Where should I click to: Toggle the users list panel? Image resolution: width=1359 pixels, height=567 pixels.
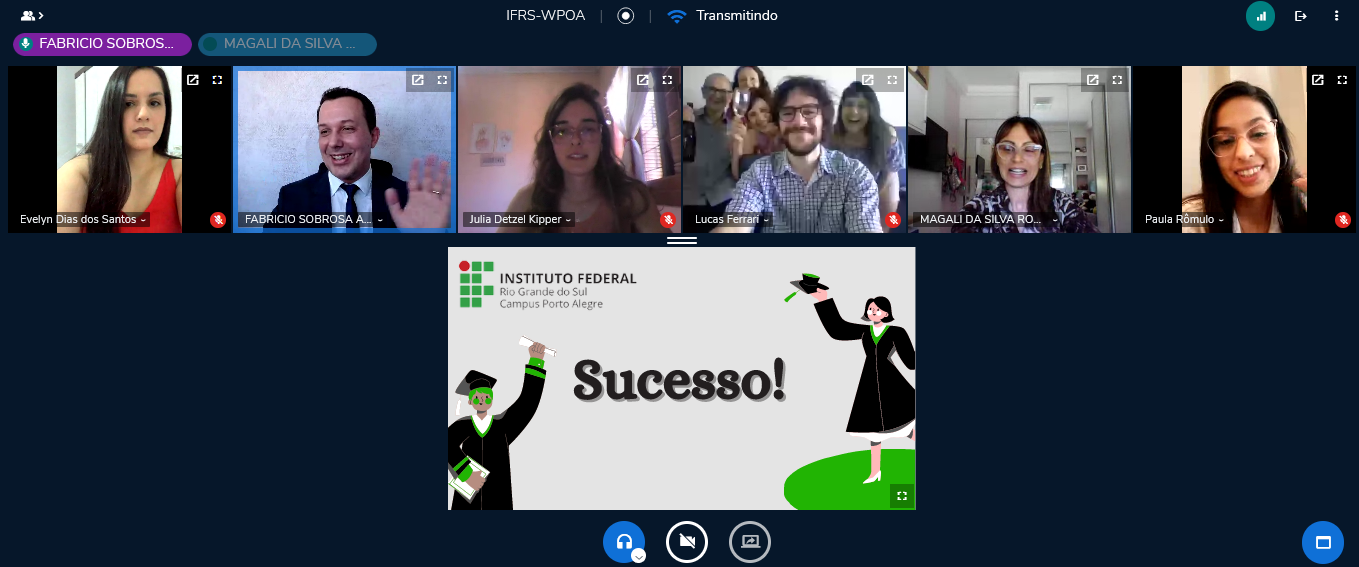[32, 16]
